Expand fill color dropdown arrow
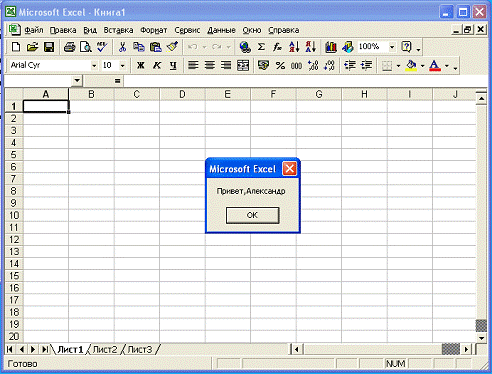Screen dimensions: 492x374 (x=422, y=66)
